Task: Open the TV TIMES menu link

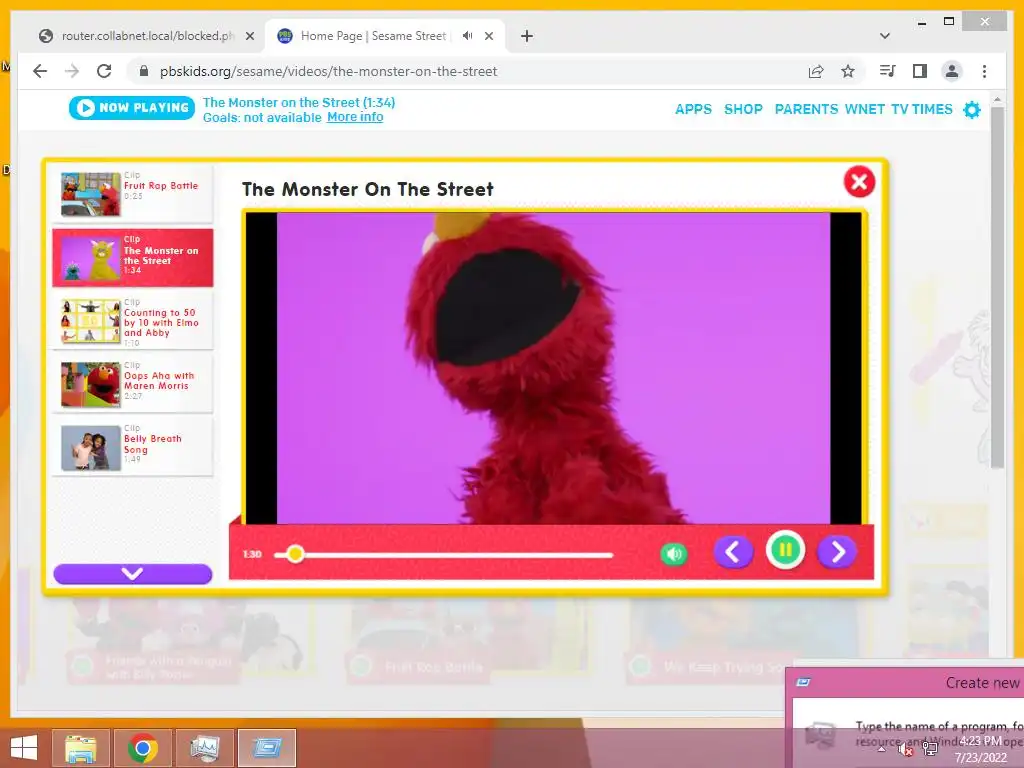Action: (921, 109)
